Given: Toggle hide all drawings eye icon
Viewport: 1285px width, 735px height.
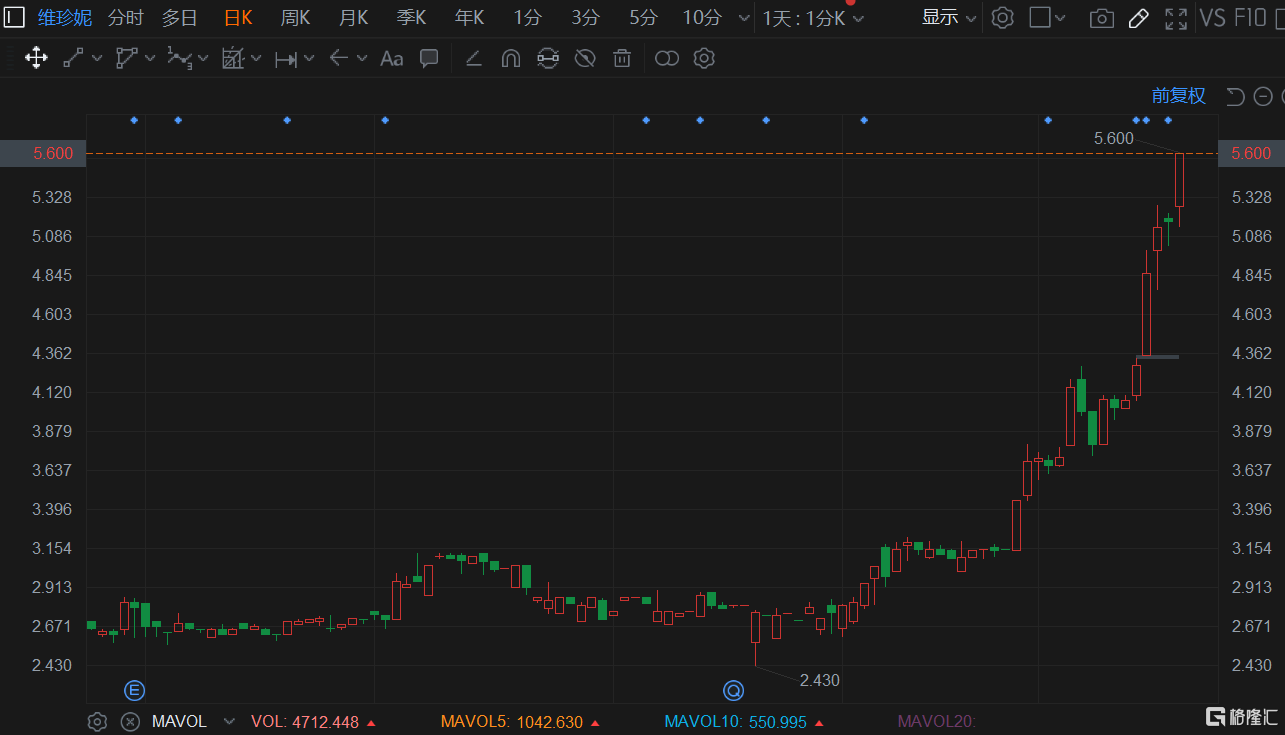Looking at the screenshot, I should (585, 58).
